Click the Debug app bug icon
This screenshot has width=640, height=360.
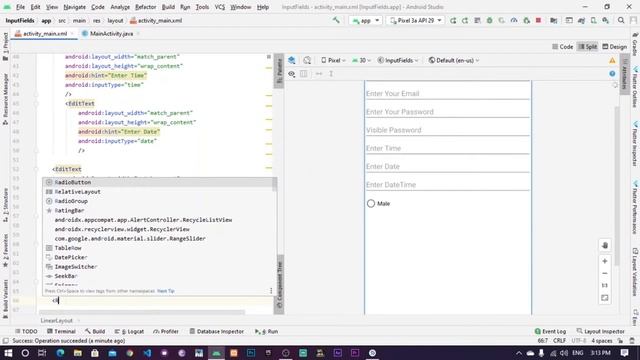pos(489,20)
